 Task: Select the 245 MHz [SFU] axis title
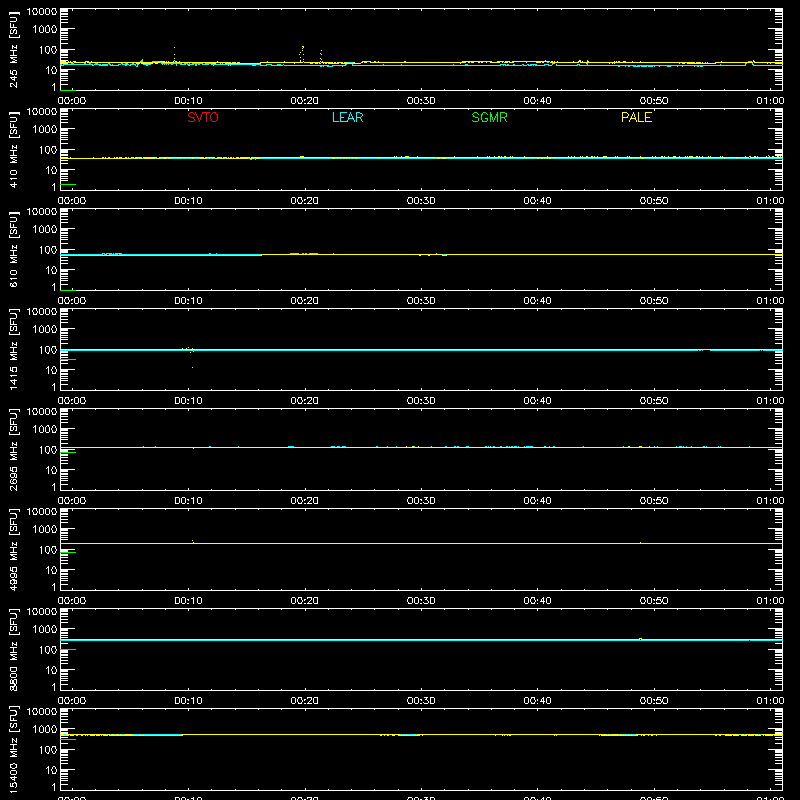[14, 49]
